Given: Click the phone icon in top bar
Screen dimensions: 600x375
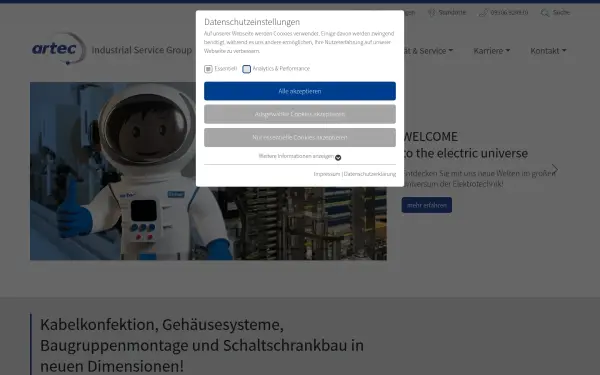Looking at the screenshot, I should click(x=483, y=13).
